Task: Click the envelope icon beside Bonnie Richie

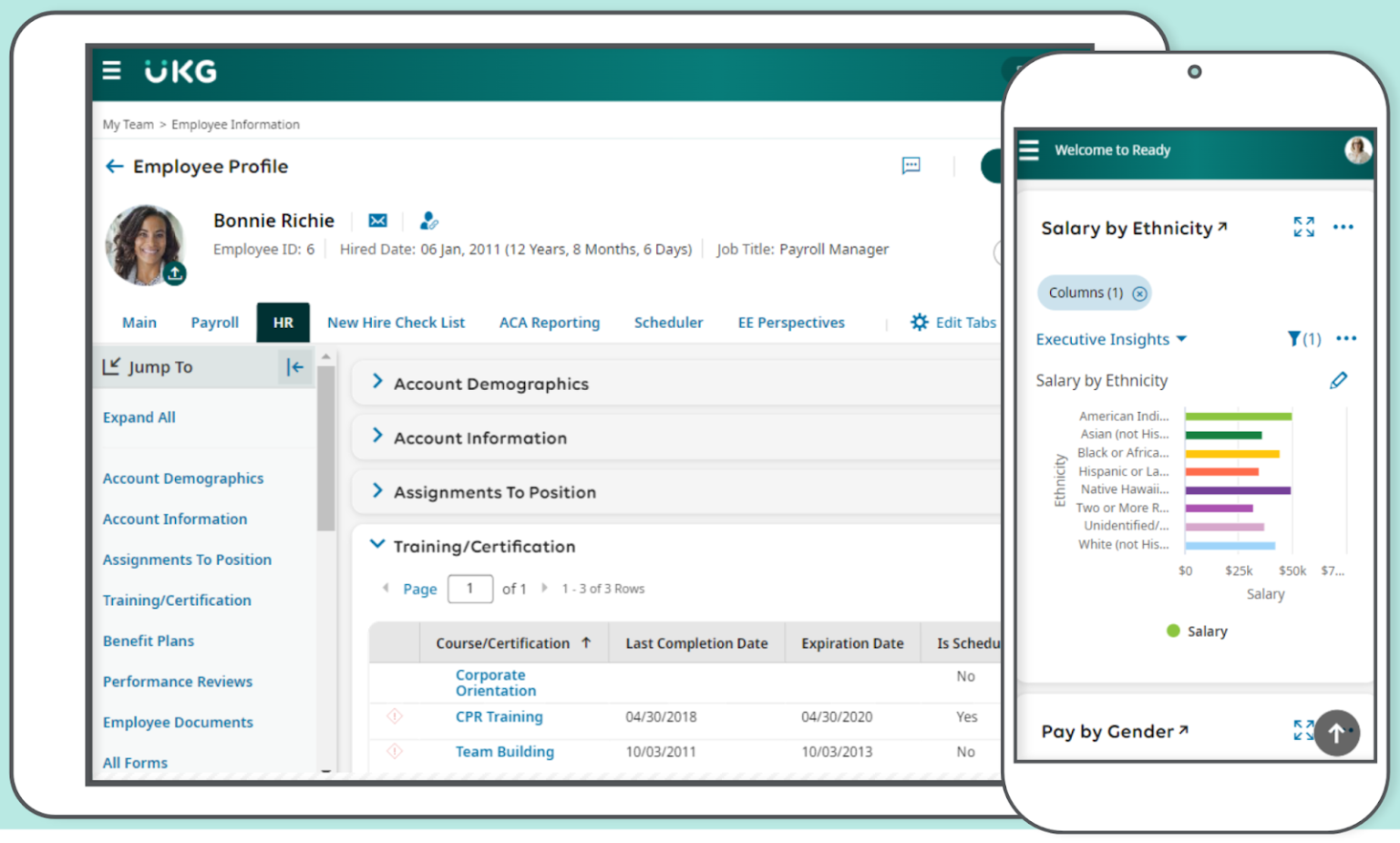Action: tap(378, 221)
